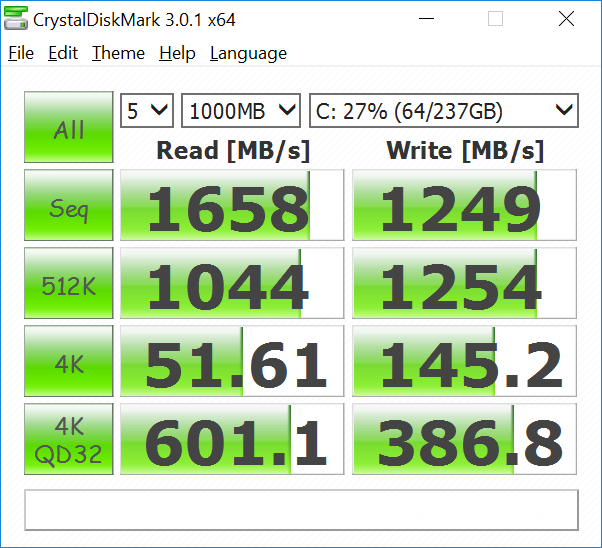Select the 512K read result 1044
The width and height of the screenshot is (602, 548).
point(232,283)
